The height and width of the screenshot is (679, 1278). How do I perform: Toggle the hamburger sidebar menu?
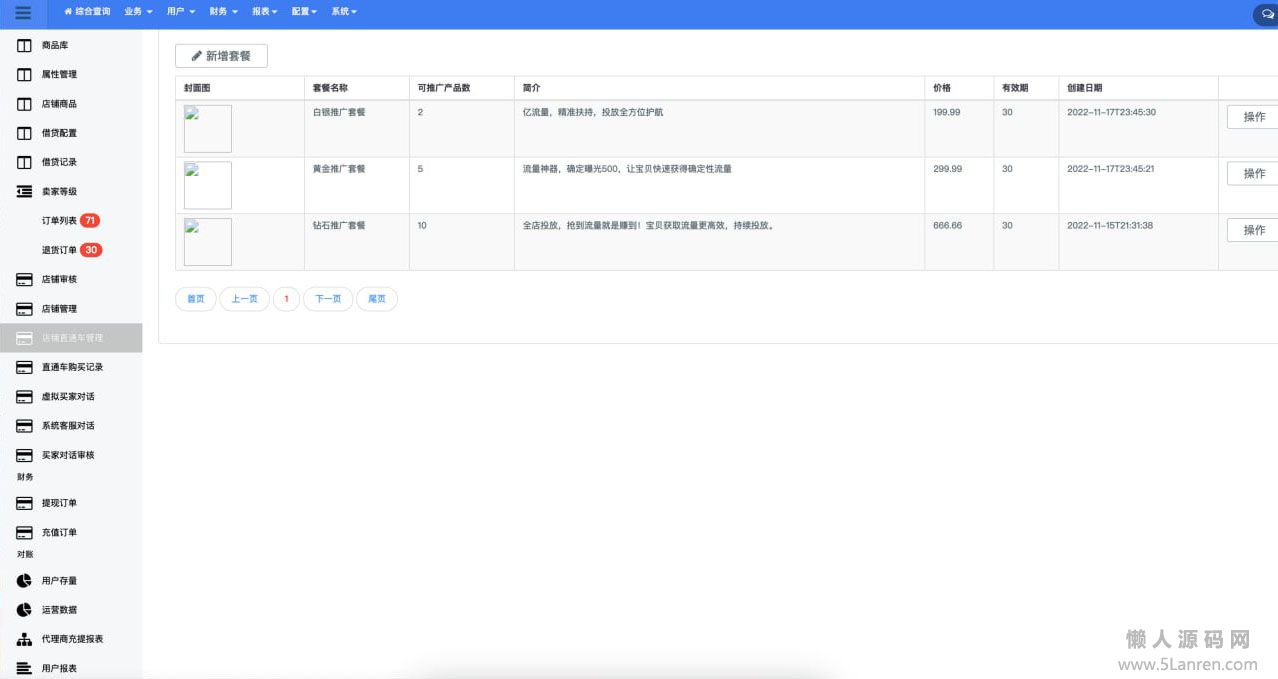click(23, 13)
